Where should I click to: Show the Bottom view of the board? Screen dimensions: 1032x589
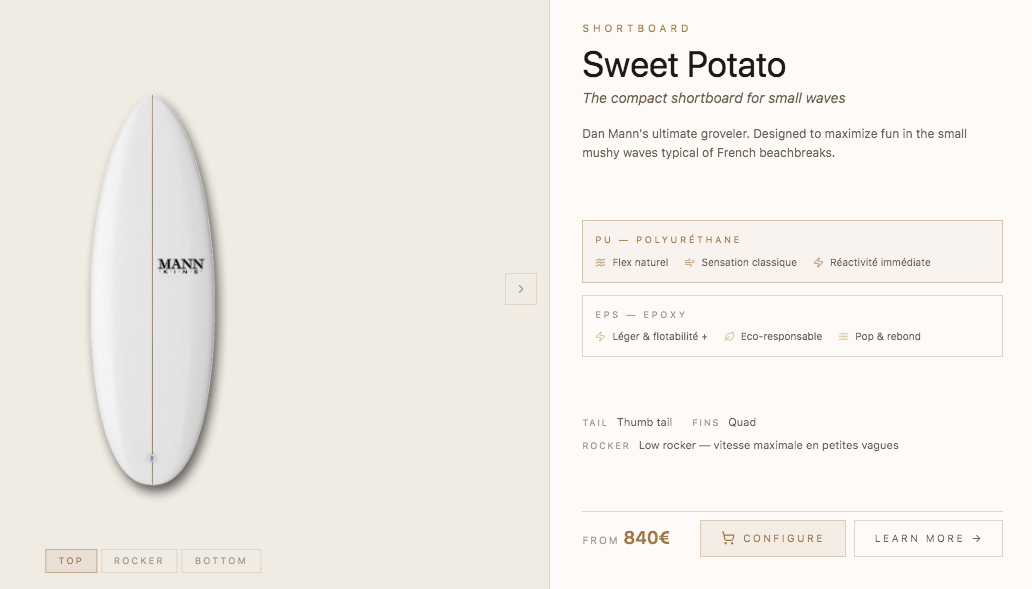pos(221,561)
